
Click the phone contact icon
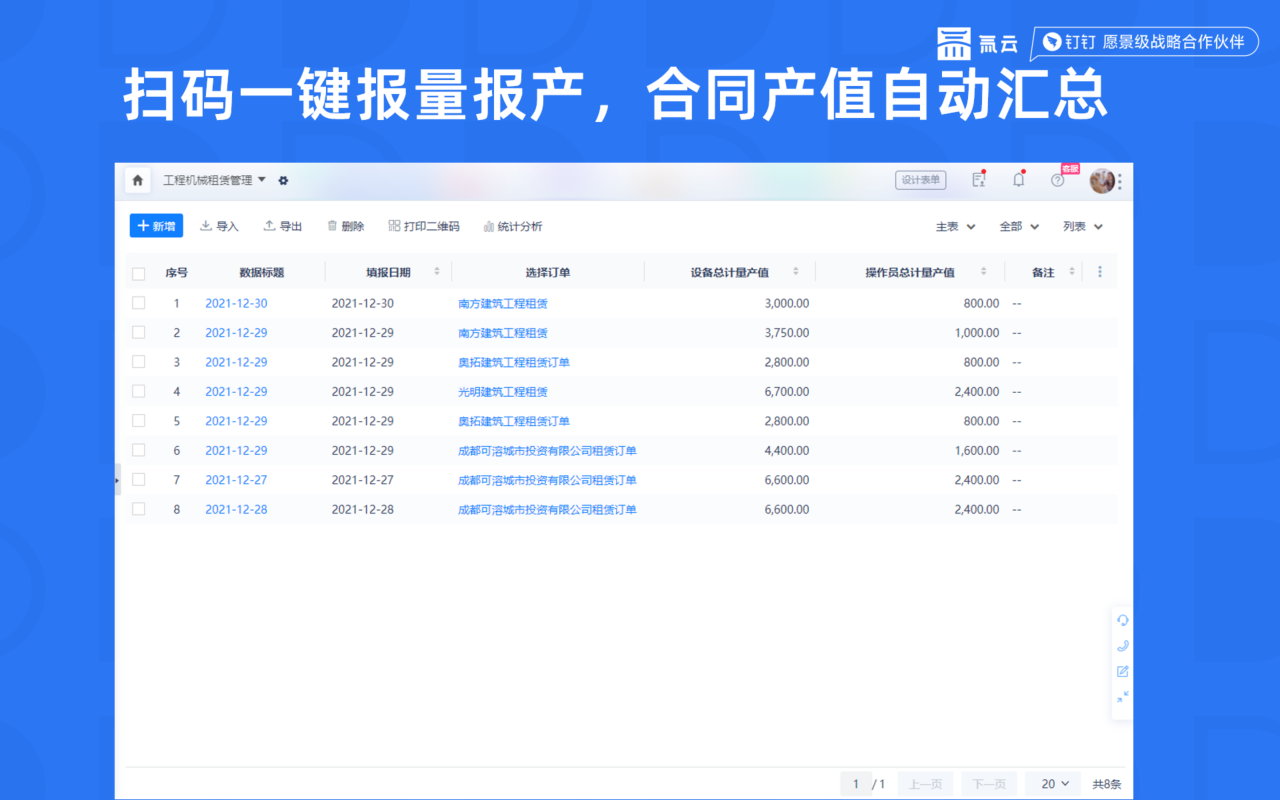tap(1123, 646)
